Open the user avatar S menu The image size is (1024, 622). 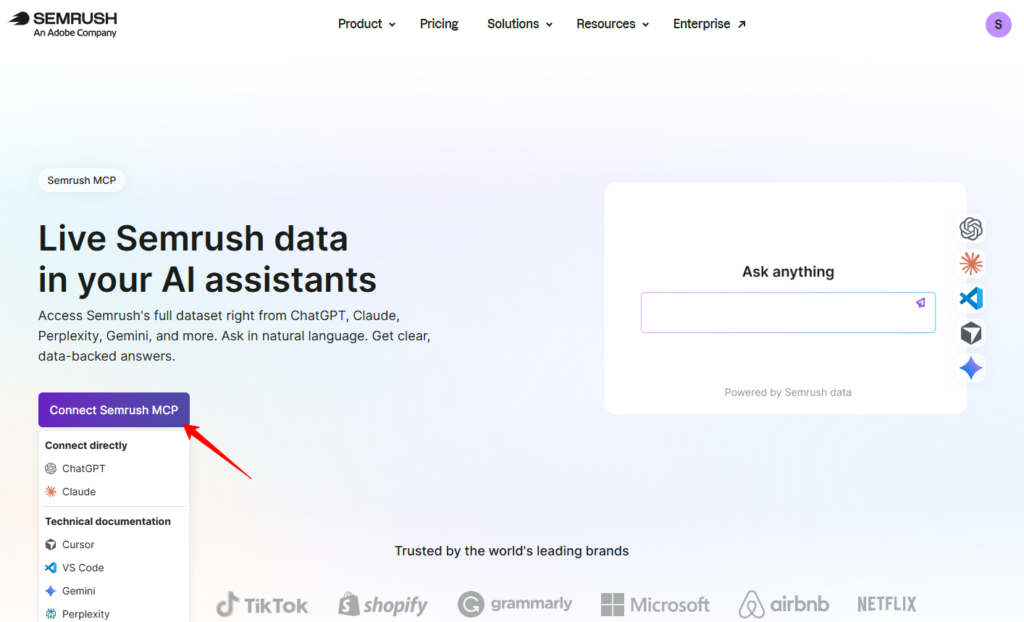(998, 25)
